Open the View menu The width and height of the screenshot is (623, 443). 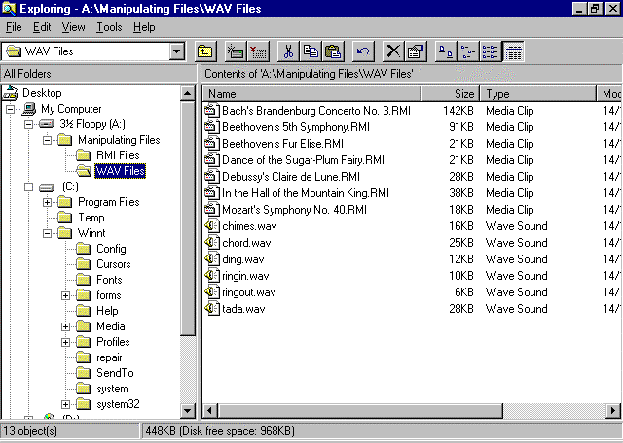tap(73, 27)
